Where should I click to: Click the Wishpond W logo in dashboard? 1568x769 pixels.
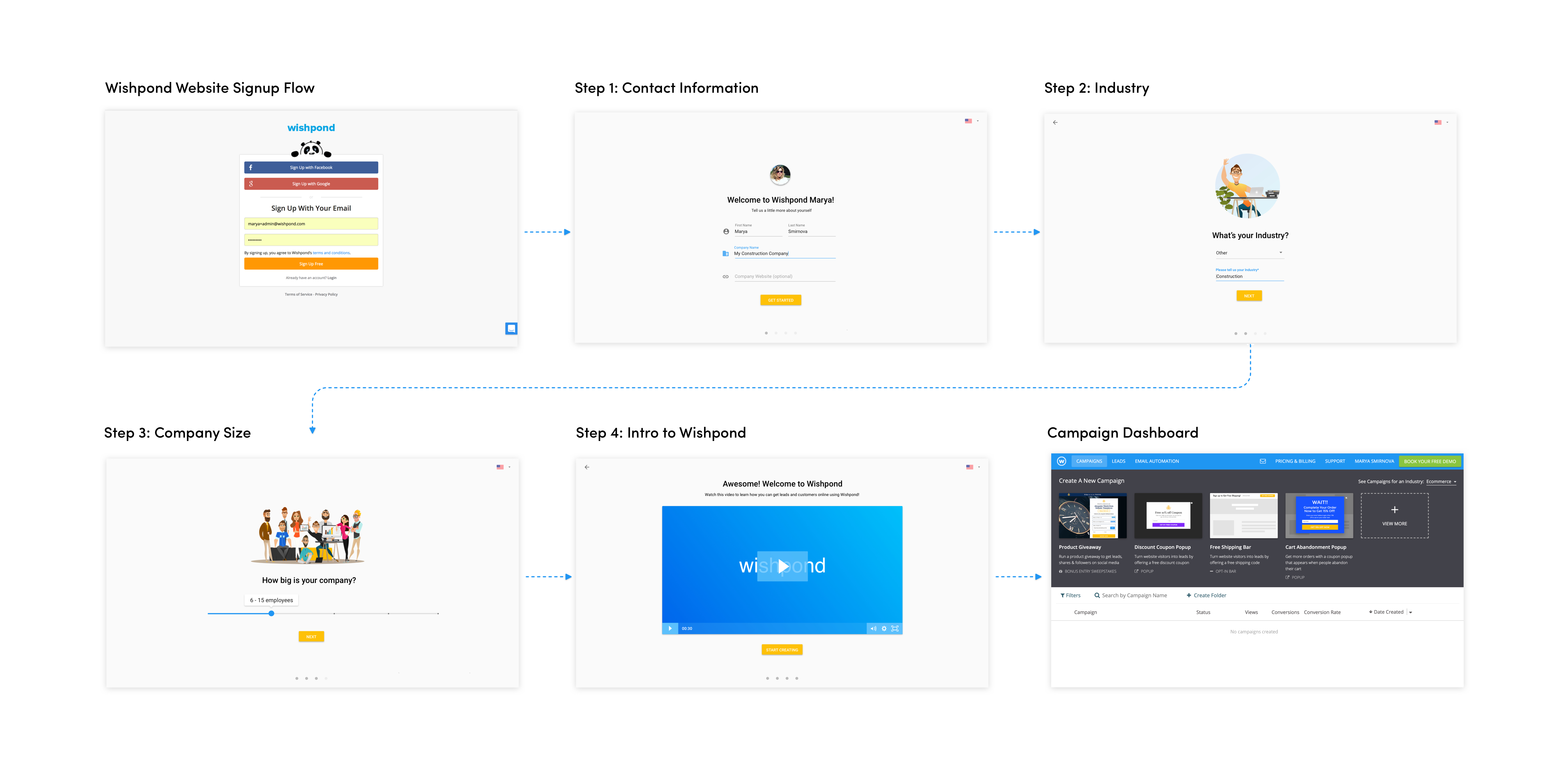(1061, 461)
